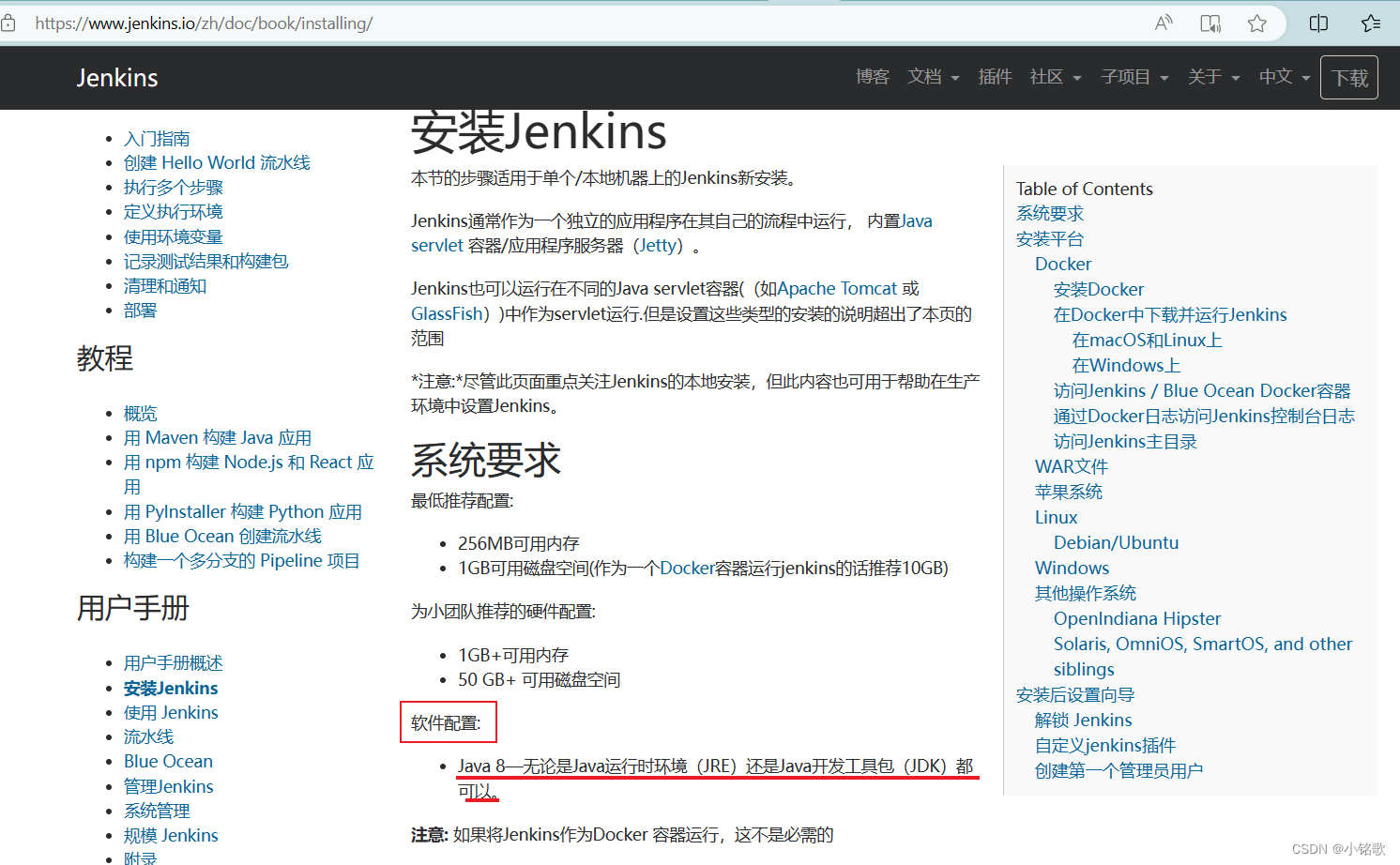
Task: Add page to favorites with star icon
Action: (x=1257, y=23)
